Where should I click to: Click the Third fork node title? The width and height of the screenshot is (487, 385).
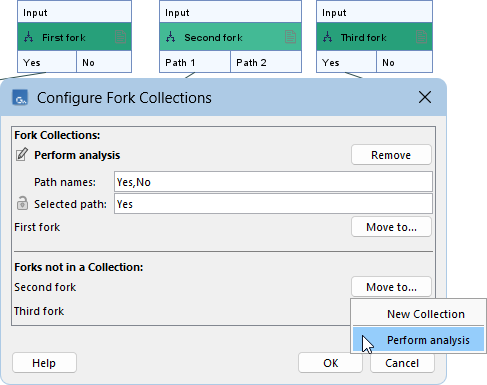pyautogui.click(x=363, y=37)
